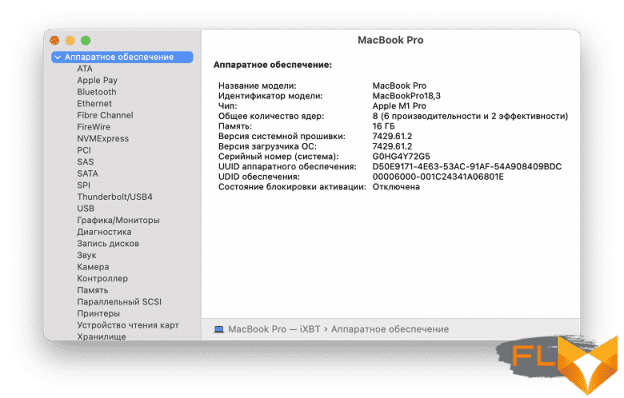Click the yellow minimize window button
This screenshot has height=398, width=624.
70,41
